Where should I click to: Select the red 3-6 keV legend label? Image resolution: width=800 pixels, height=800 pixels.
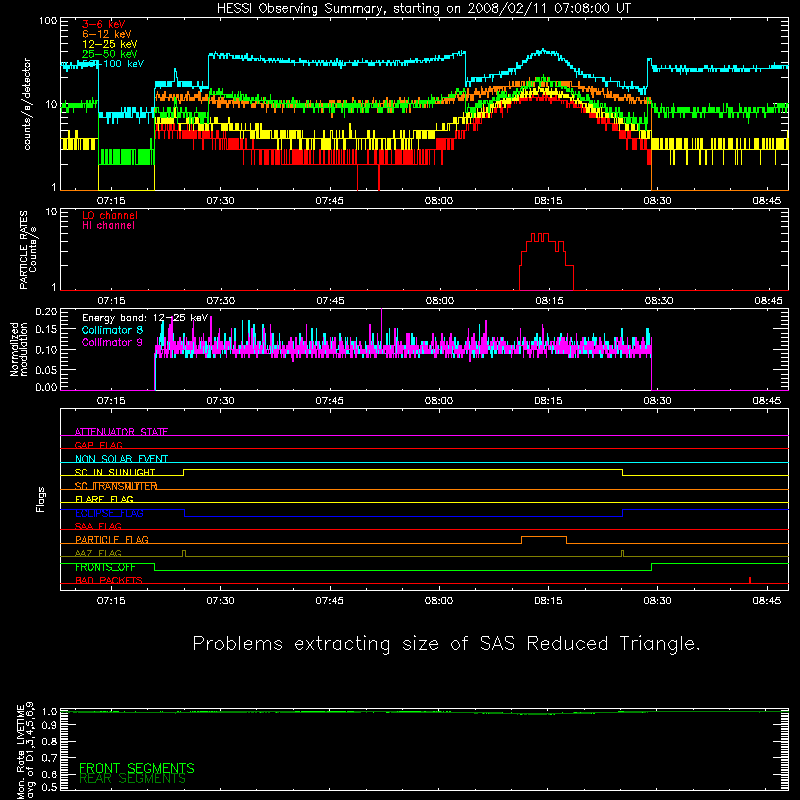103,24
